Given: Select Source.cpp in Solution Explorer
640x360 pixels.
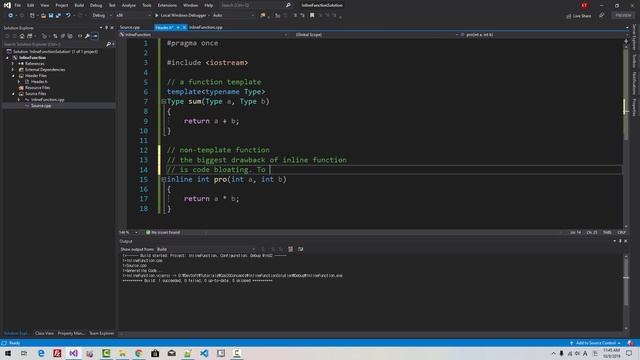Looking at the screenshot, I should [x=41, y=106].
